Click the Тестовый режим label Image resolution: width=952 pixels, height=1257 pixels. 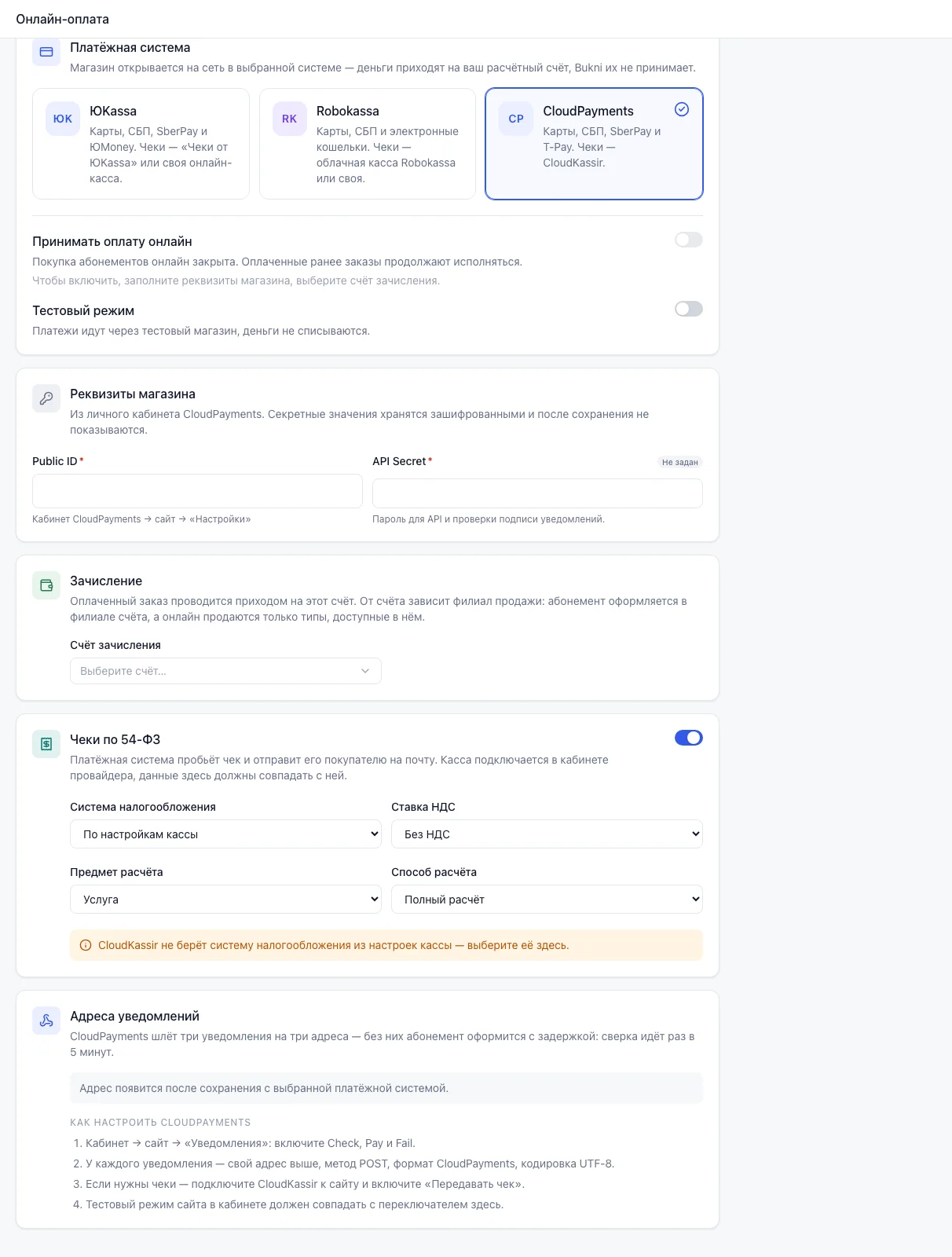click(83, 310)
